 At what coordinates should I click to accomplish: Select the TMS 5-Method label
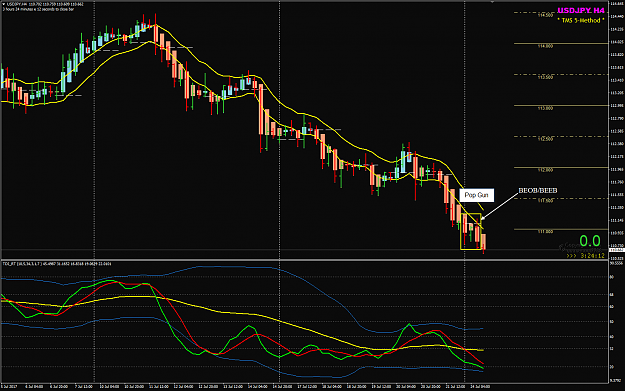581,20
